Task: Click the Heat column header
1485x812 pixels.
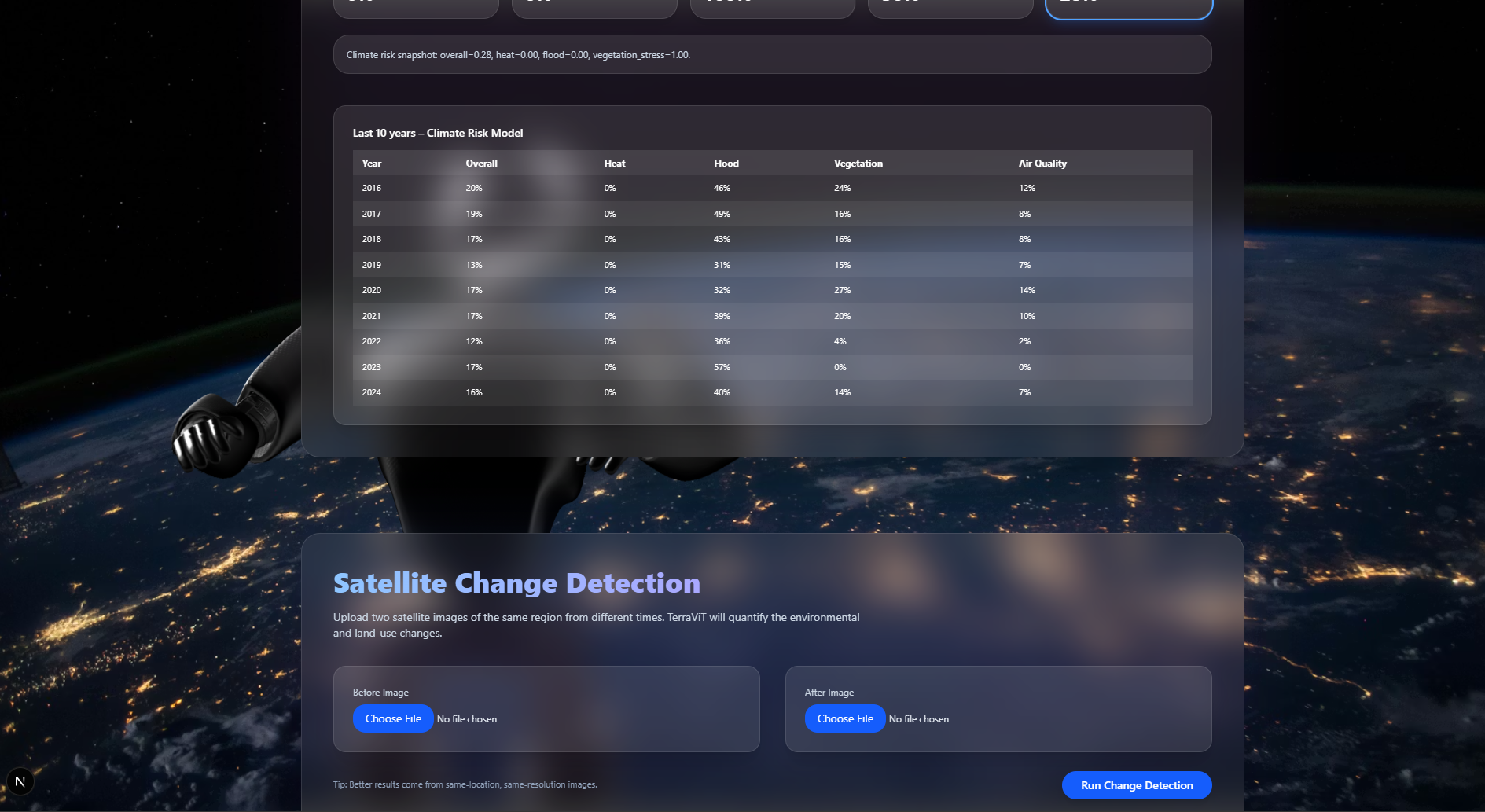Action: click(x=615, y=164)
